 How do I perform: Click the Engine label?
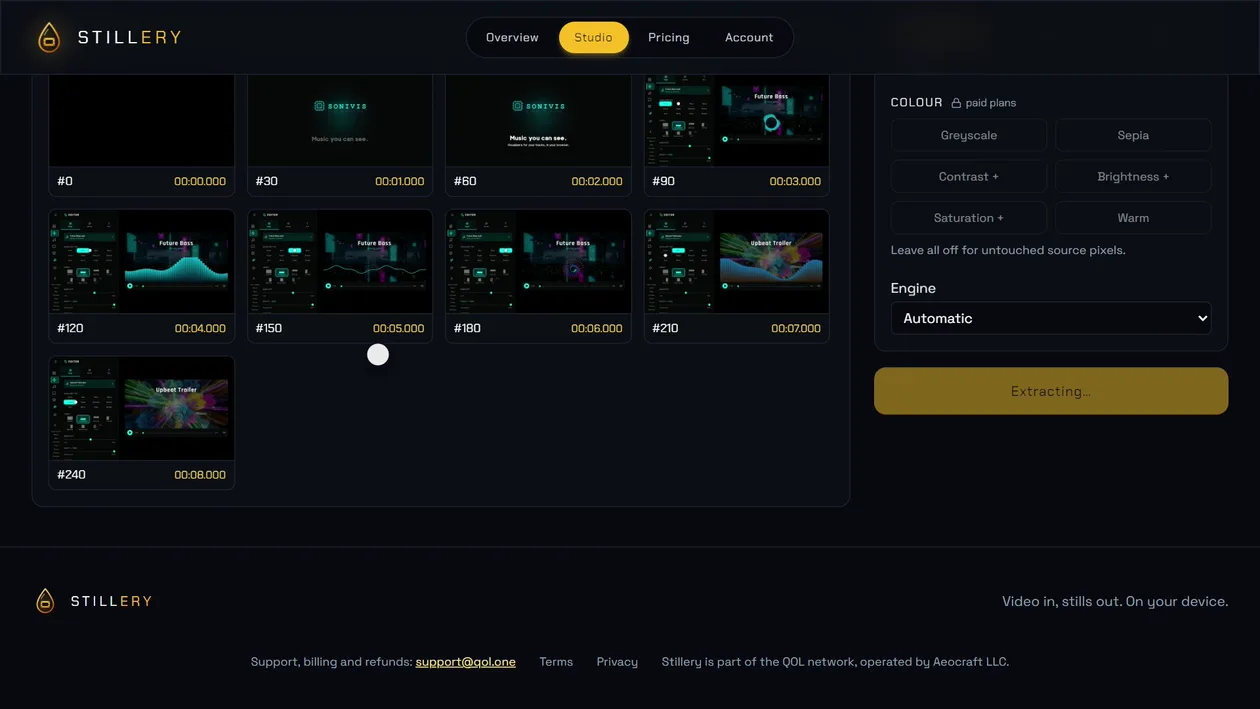913,288
